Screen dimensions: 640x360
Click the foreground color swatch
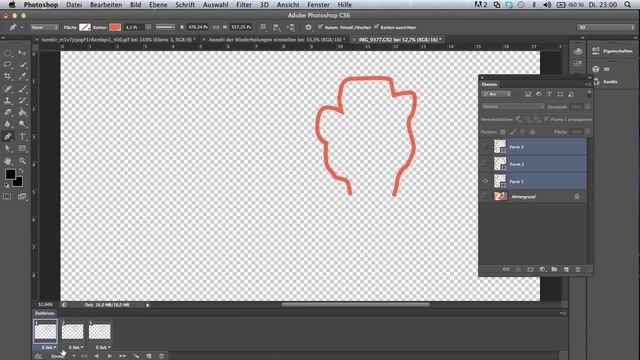tap(10, 174)
